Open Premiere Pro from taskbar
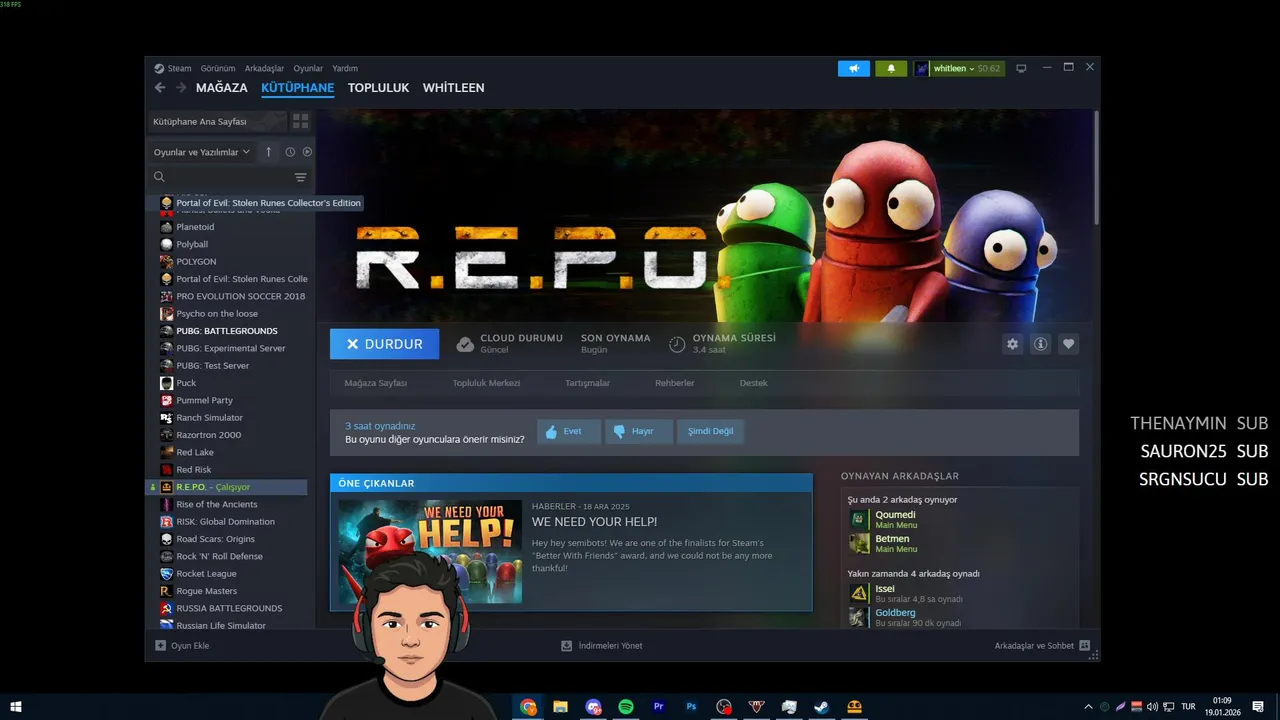 click(658, 707)
